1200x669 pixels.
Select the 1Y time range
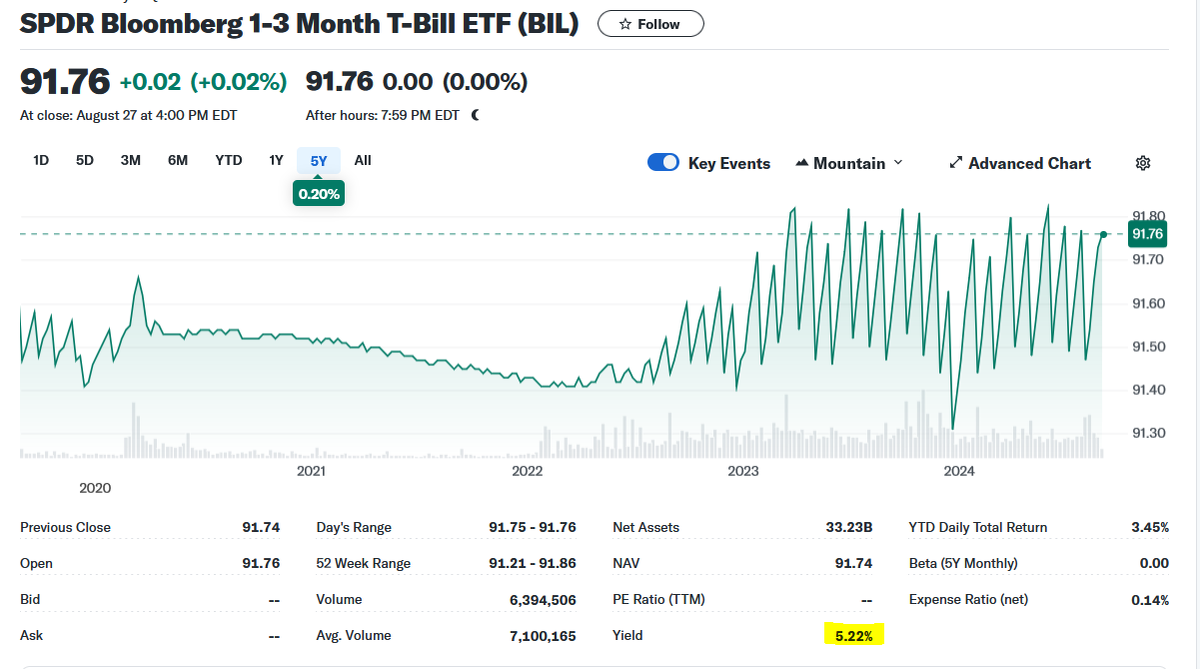pyautogui.click(x=276, y=160)
